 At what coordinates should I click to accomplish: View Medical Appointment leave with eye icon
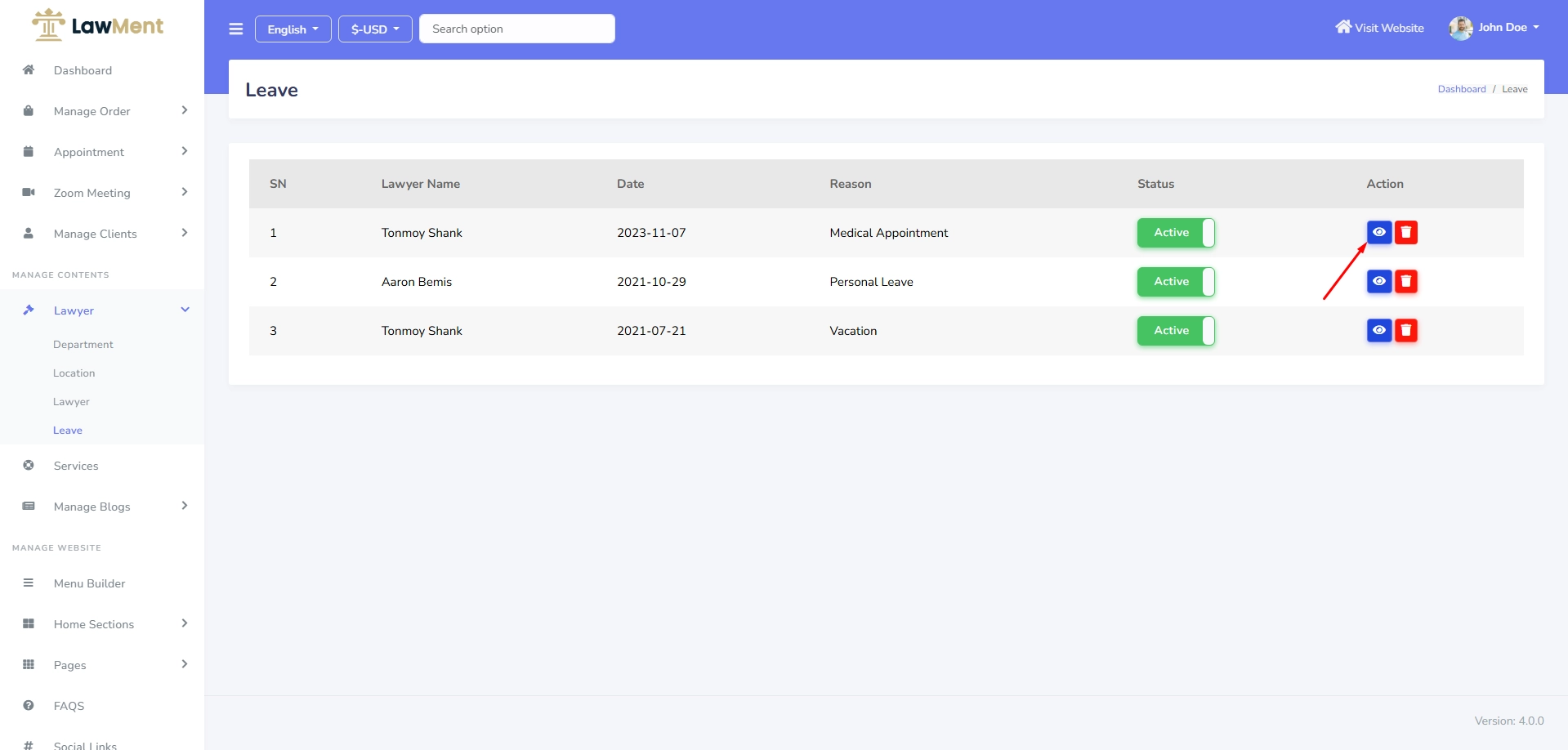pos(1379,232)
